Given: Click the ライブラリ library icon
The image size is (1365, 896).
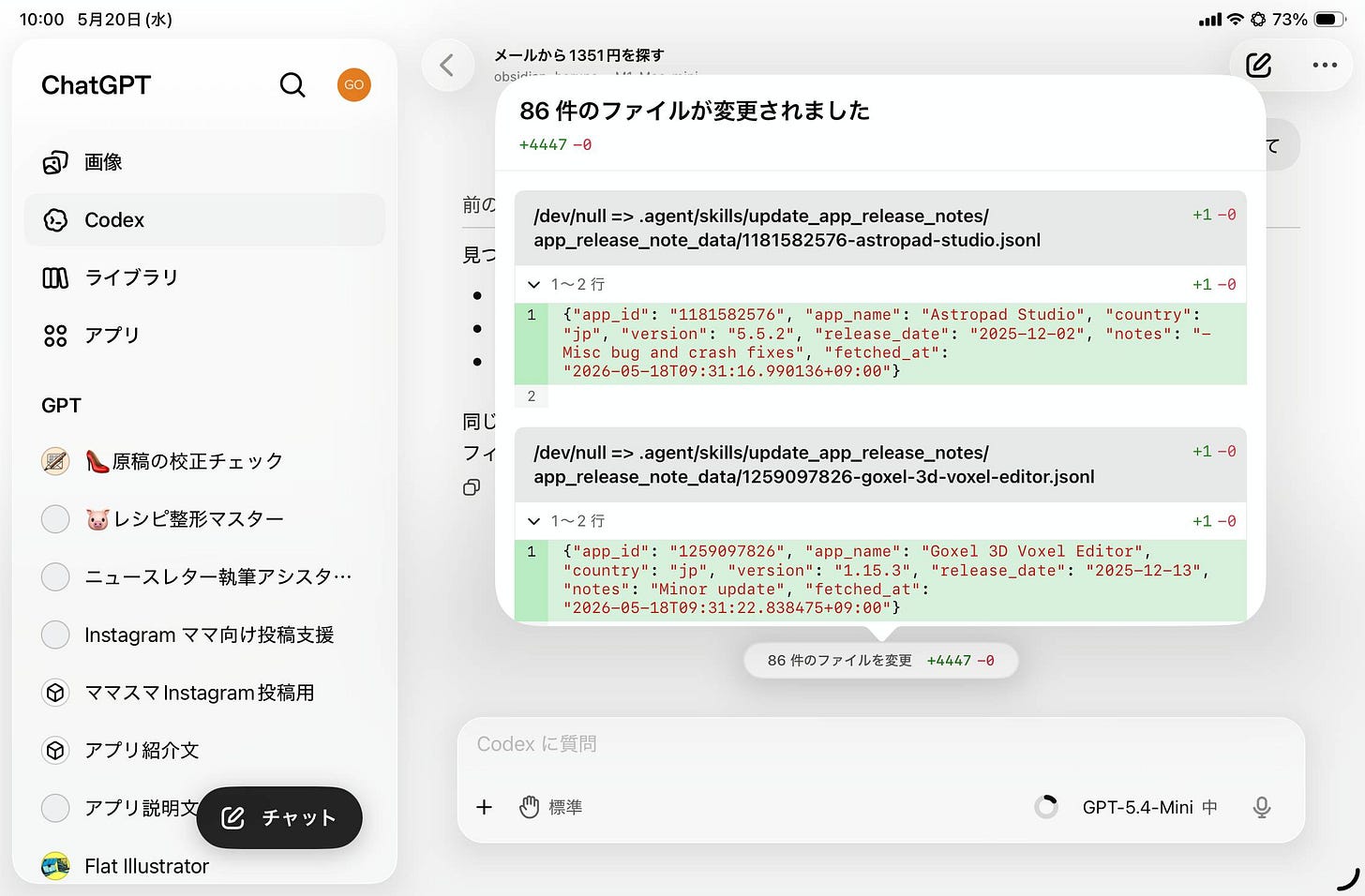Looking at the screenshot, I should [x=55, y=278].
